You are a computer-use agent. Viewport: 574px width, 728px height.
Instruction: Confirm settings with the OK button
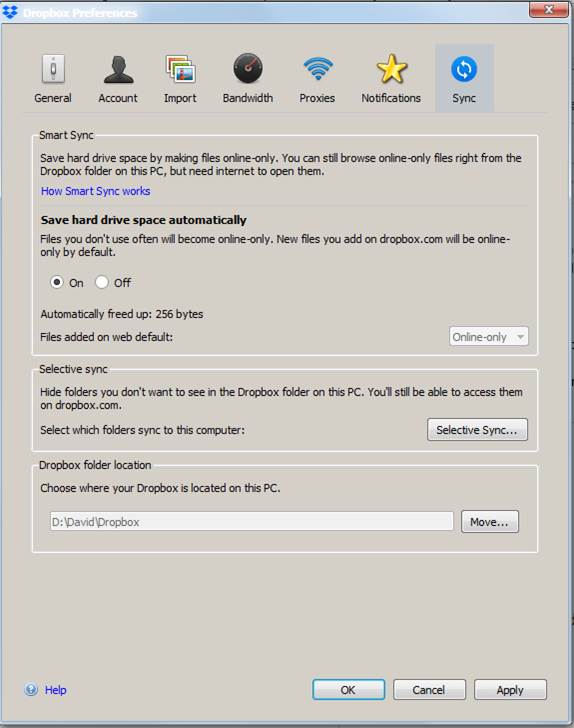348,689
